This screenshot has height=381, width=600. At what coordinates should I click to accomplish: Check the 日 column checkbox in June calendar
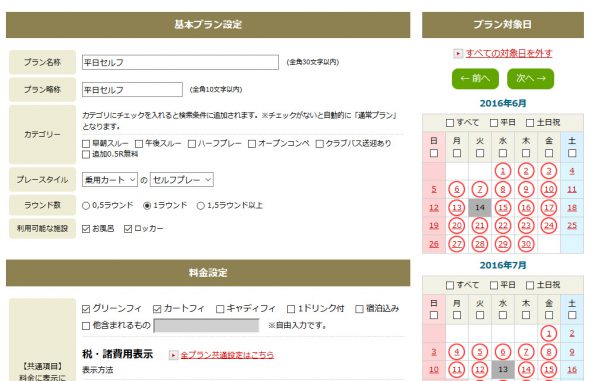coord(434,153)
